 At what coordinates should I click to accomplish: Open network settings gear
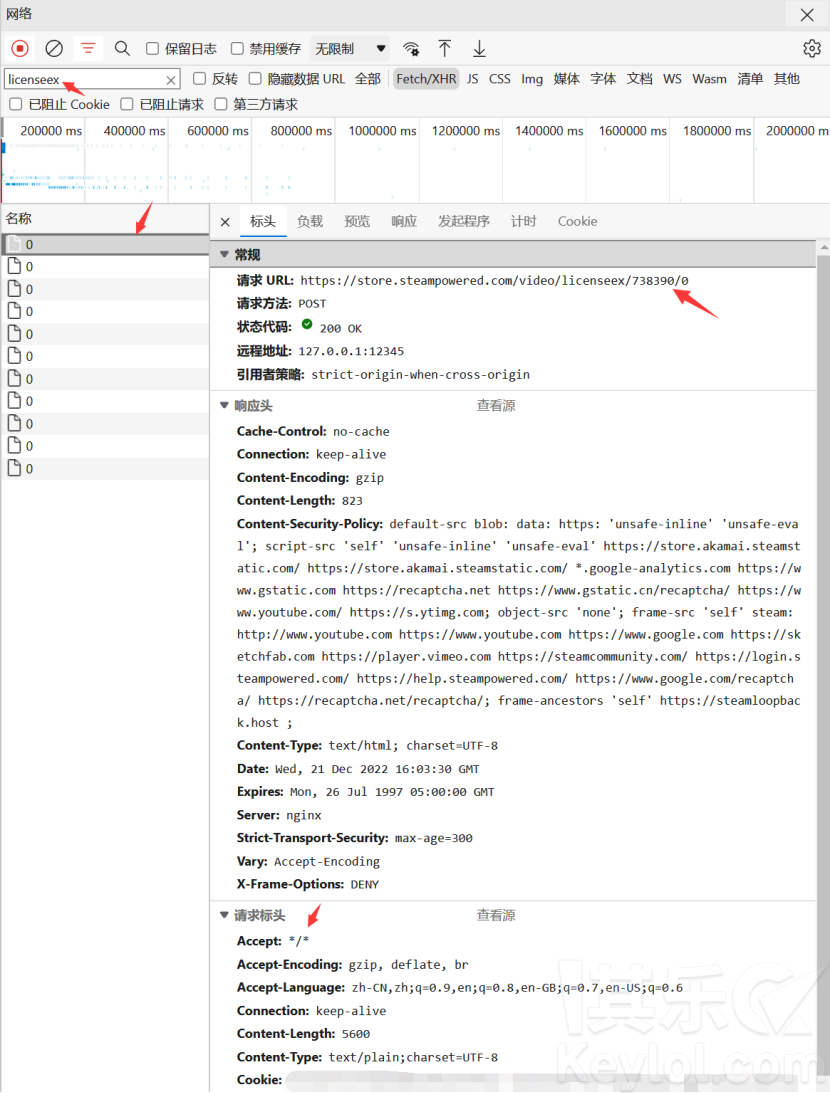pos(811,48)
